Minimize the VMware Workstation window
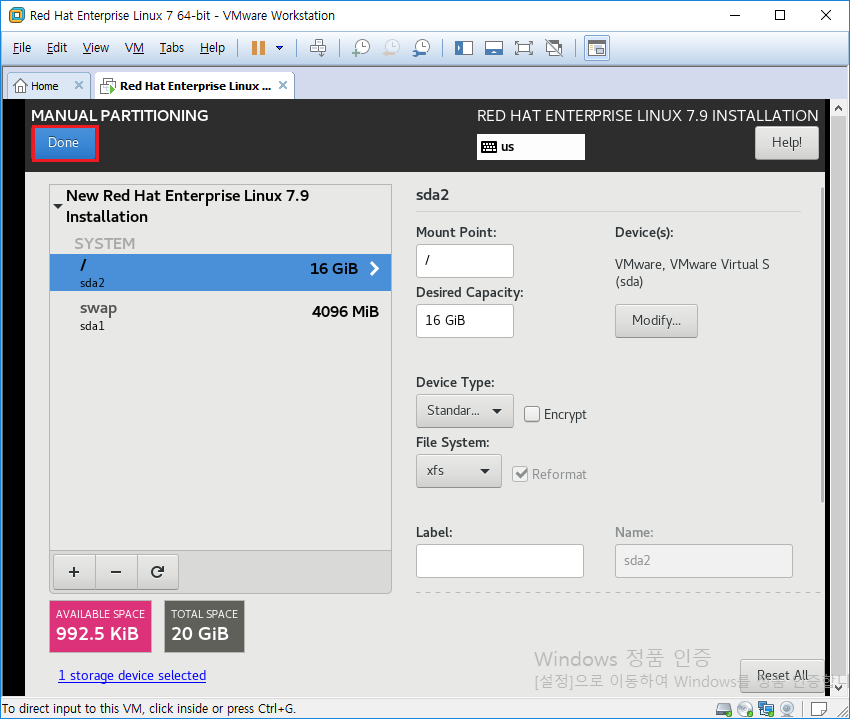 click(x=735, y=15)
